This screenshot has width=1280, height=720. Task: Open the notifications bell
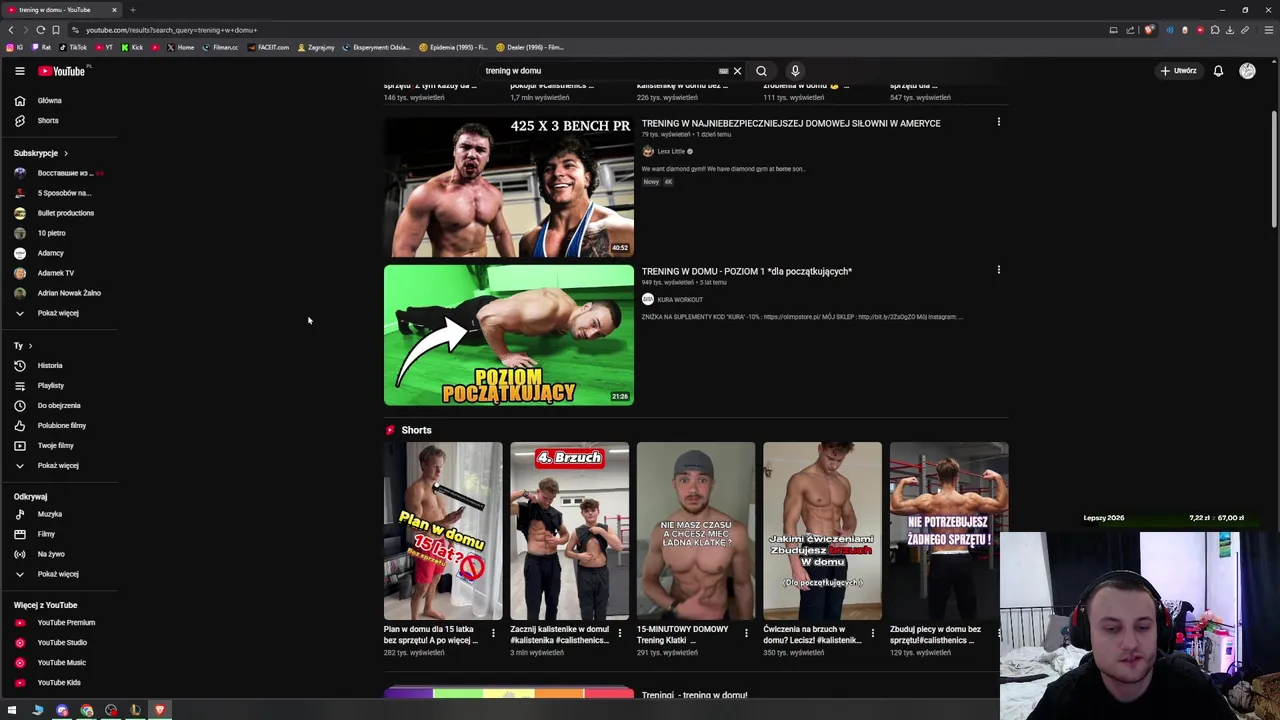pyautogui.click(x=1218, y=71)
